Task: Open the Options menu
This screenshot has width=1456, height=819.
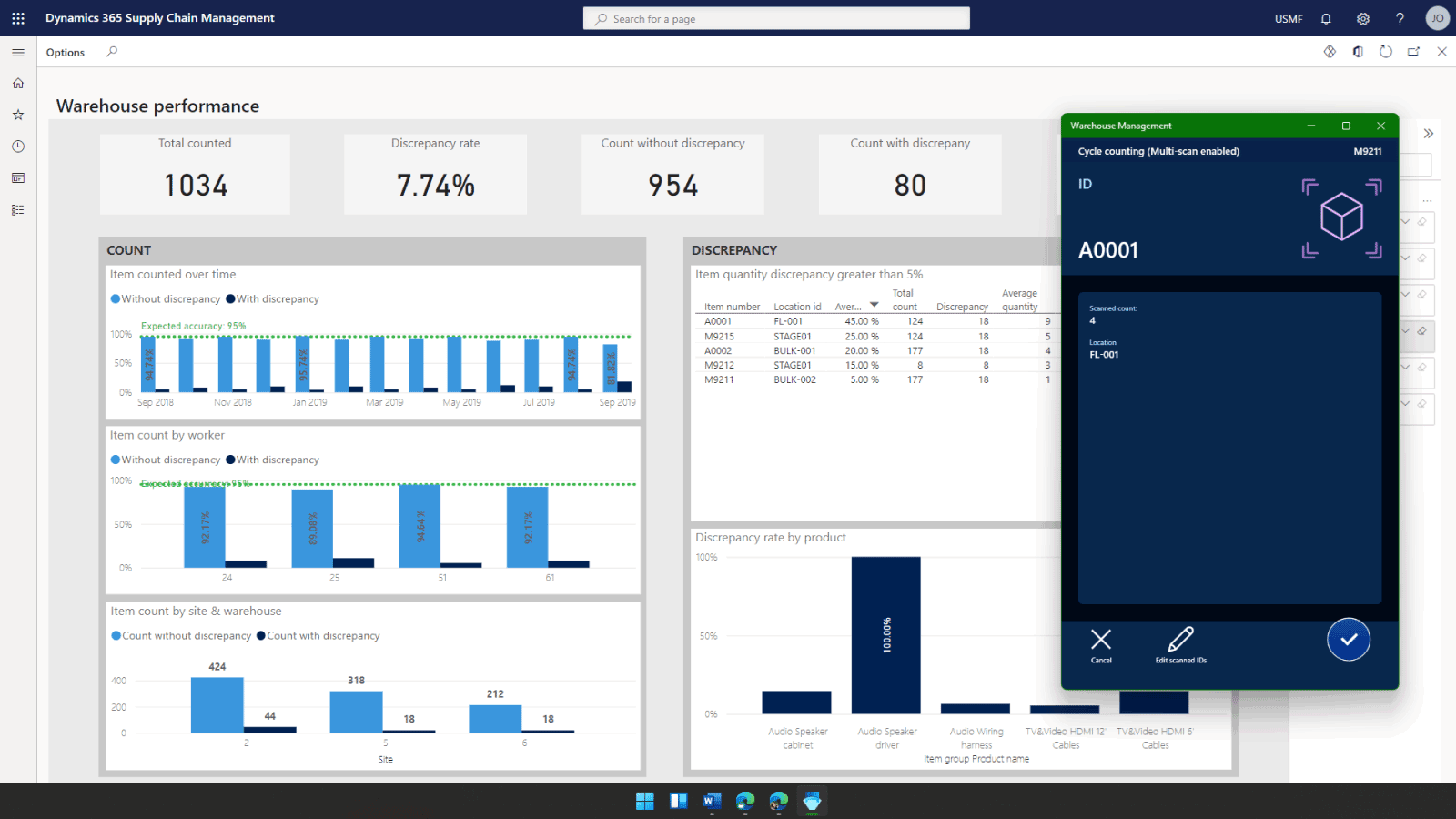Action: [66, 52]
